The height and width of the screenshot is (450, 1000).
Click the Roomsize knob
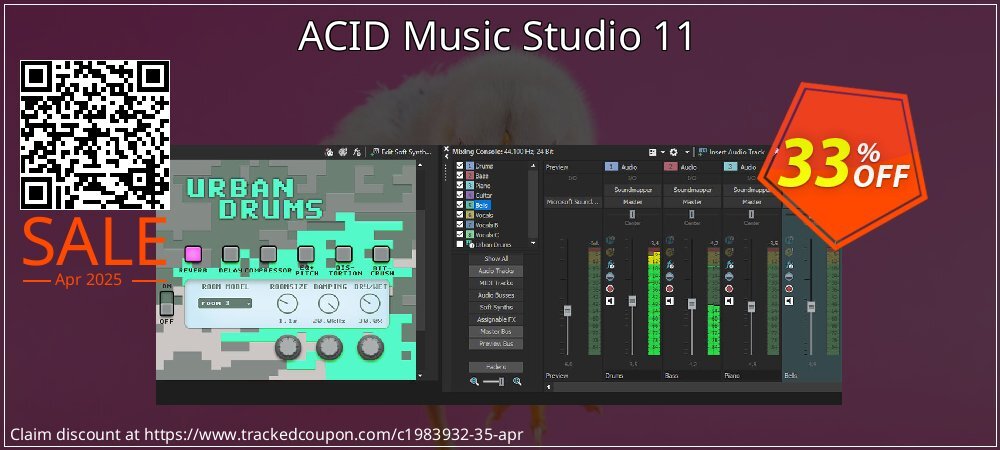pyautogui.click(x=288, y=304)
